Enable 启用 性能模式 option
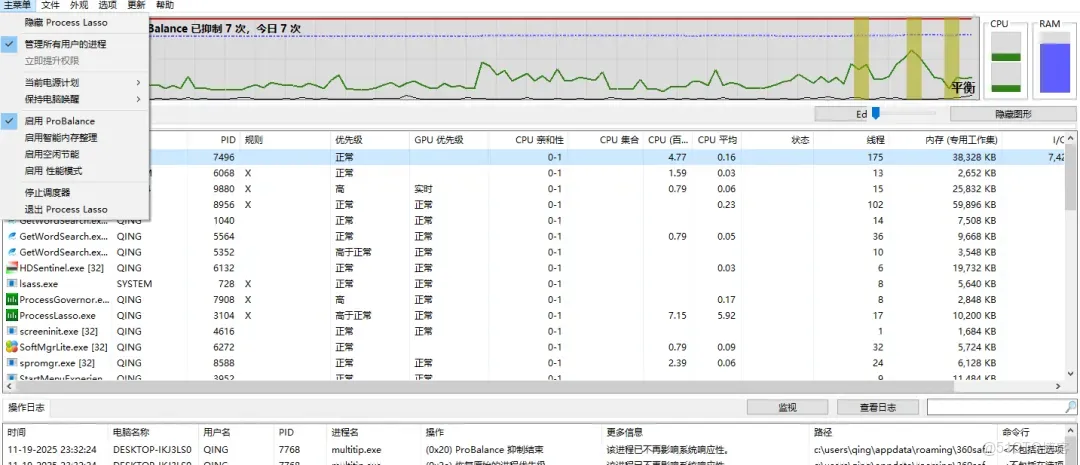 tap(74, 171)
